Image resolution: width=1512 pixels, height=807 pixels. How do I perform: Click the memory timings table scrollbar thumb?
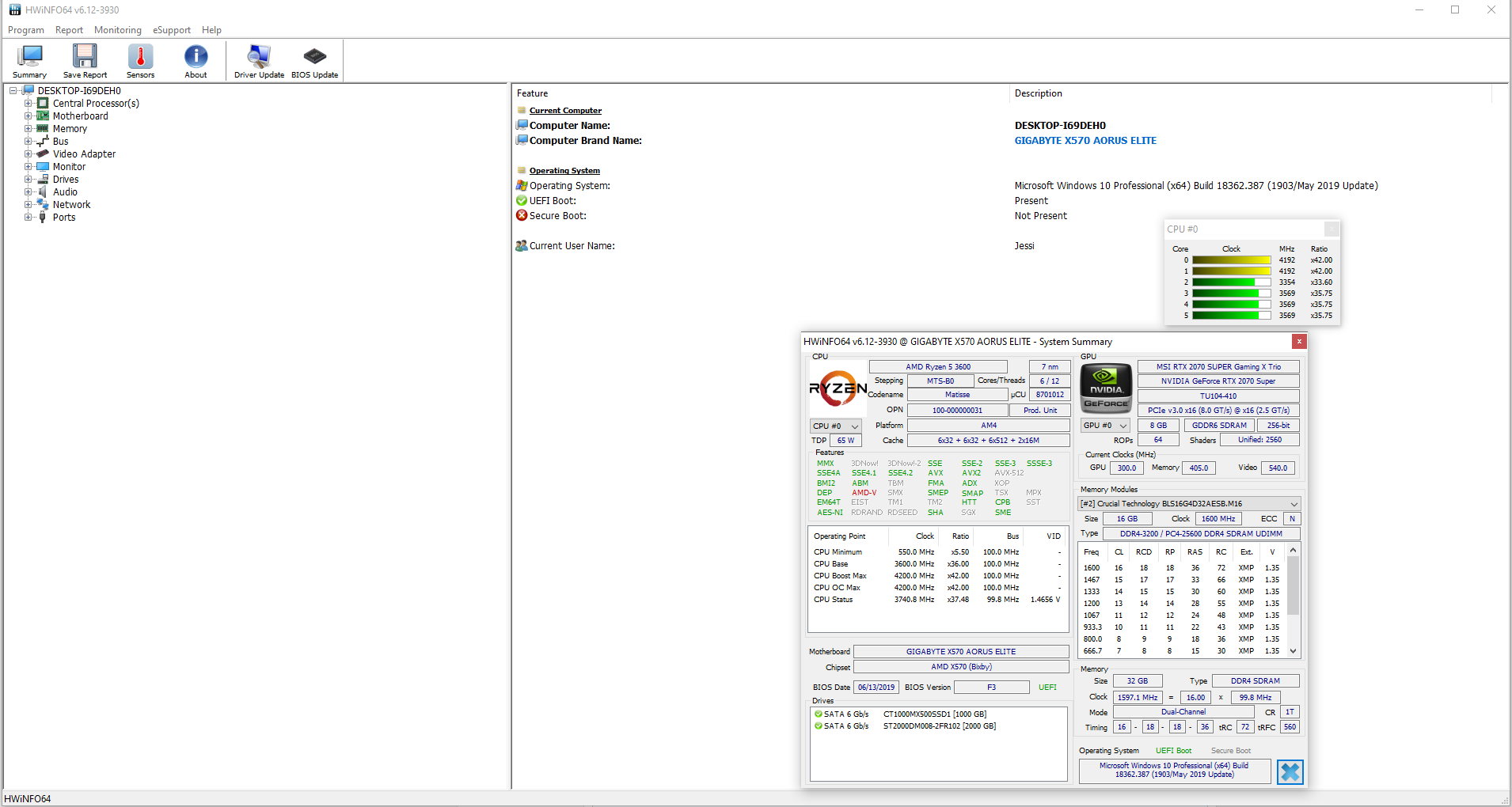pos(1293,585)
